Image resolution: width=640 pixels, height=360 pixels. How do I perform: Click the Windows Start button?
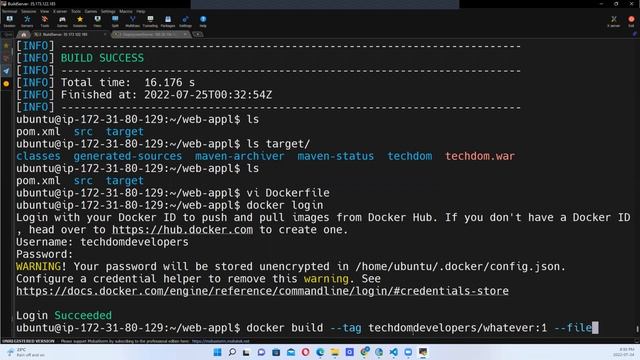218,352
